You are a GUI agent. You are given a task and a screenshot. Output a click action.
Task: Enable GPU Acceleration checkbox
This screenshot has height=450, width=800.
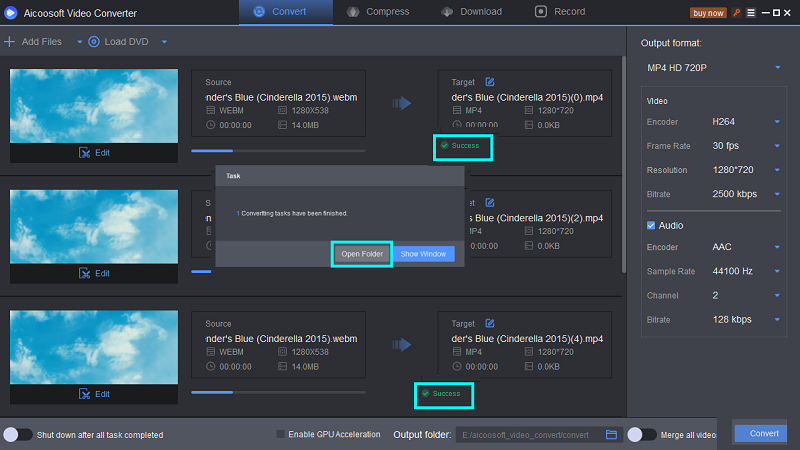[x=280, y=434]
